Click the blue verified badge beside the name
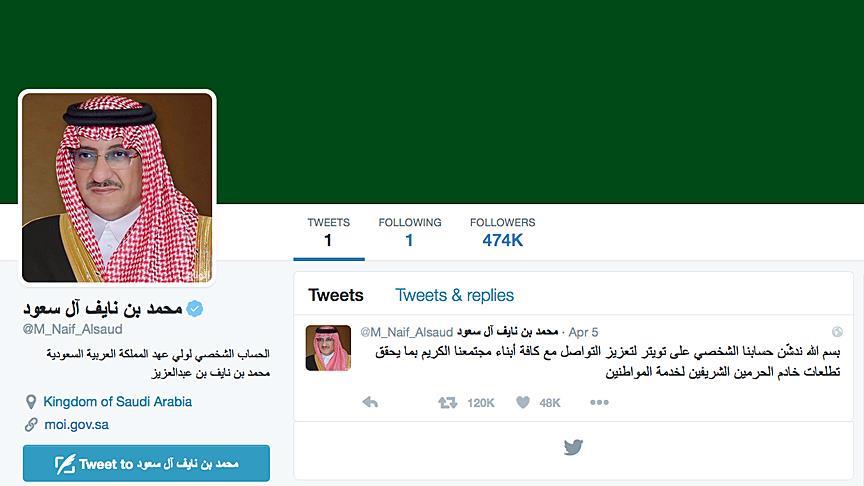The width and height of the screenshot is (864, 486). tap(195, 309)
